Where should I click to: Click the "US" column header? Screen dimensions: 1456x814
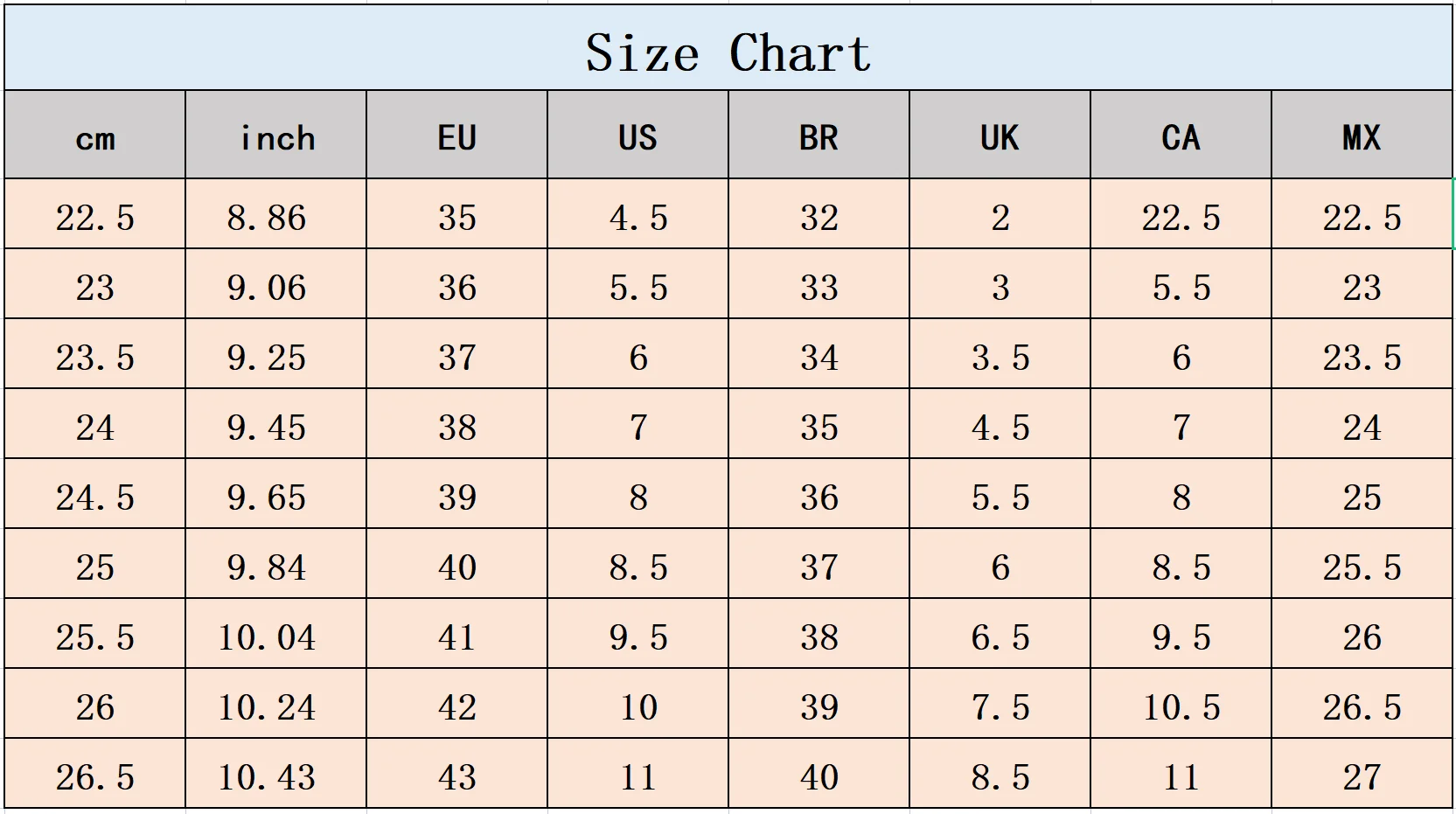tap(637, 137)
